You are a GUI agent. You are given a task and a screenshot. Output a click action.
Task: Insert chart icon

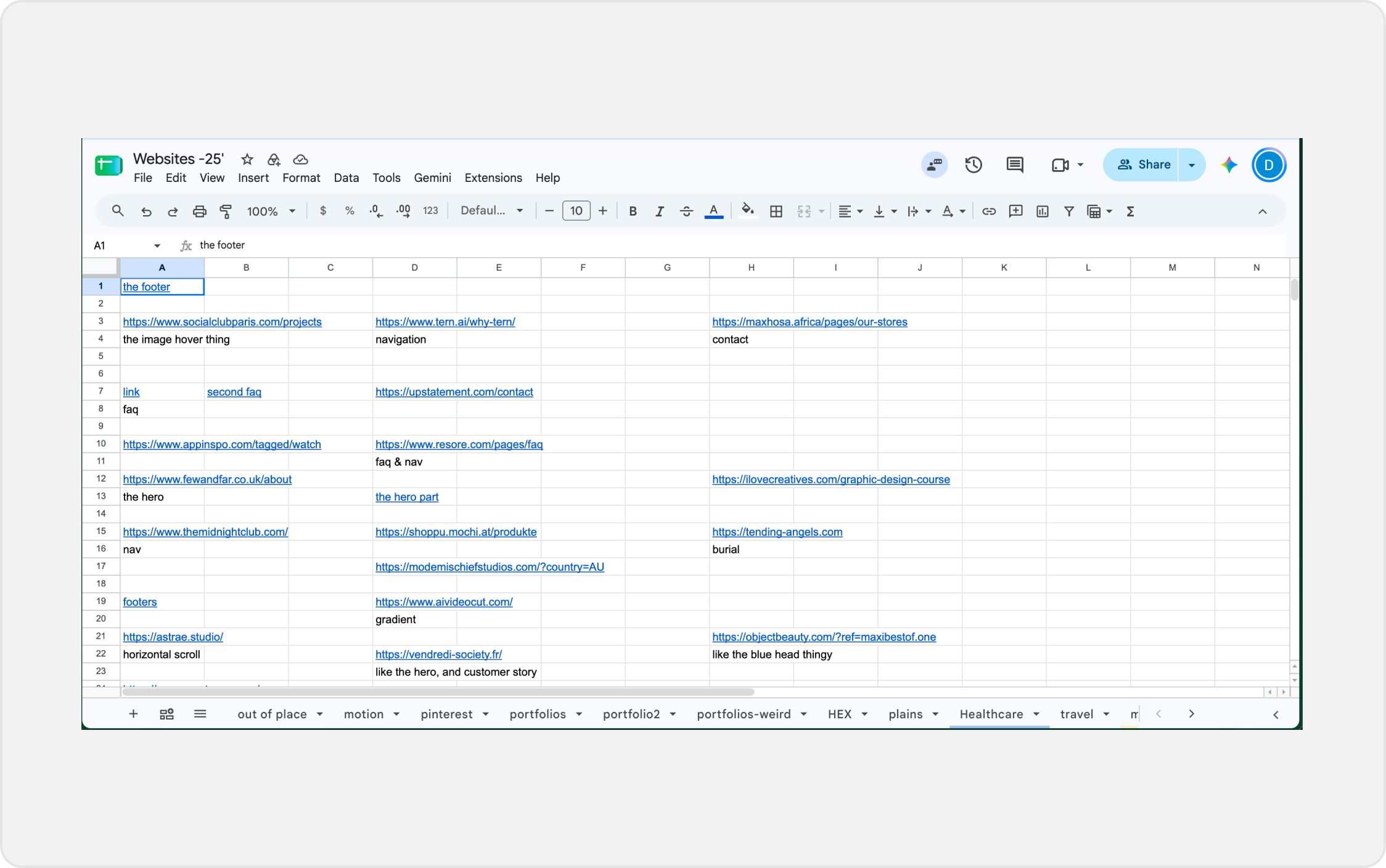pos(1043,211)
